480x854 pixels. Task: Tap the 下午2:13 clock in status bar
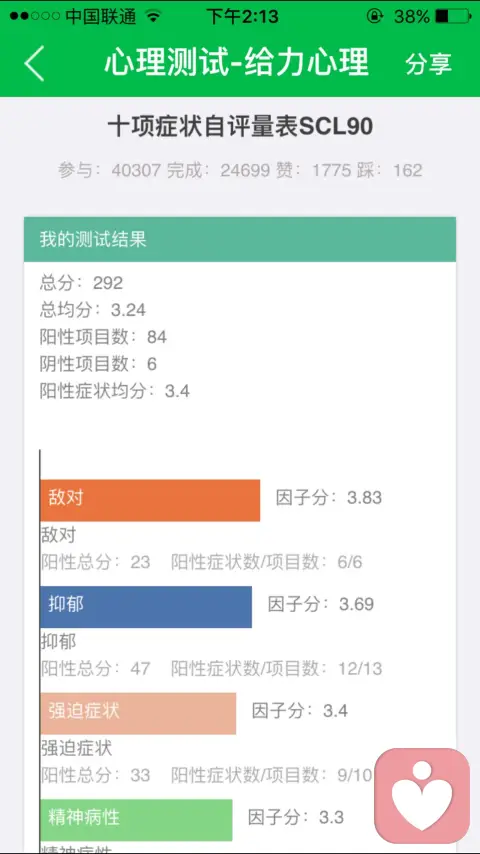[x=242, y=16]
